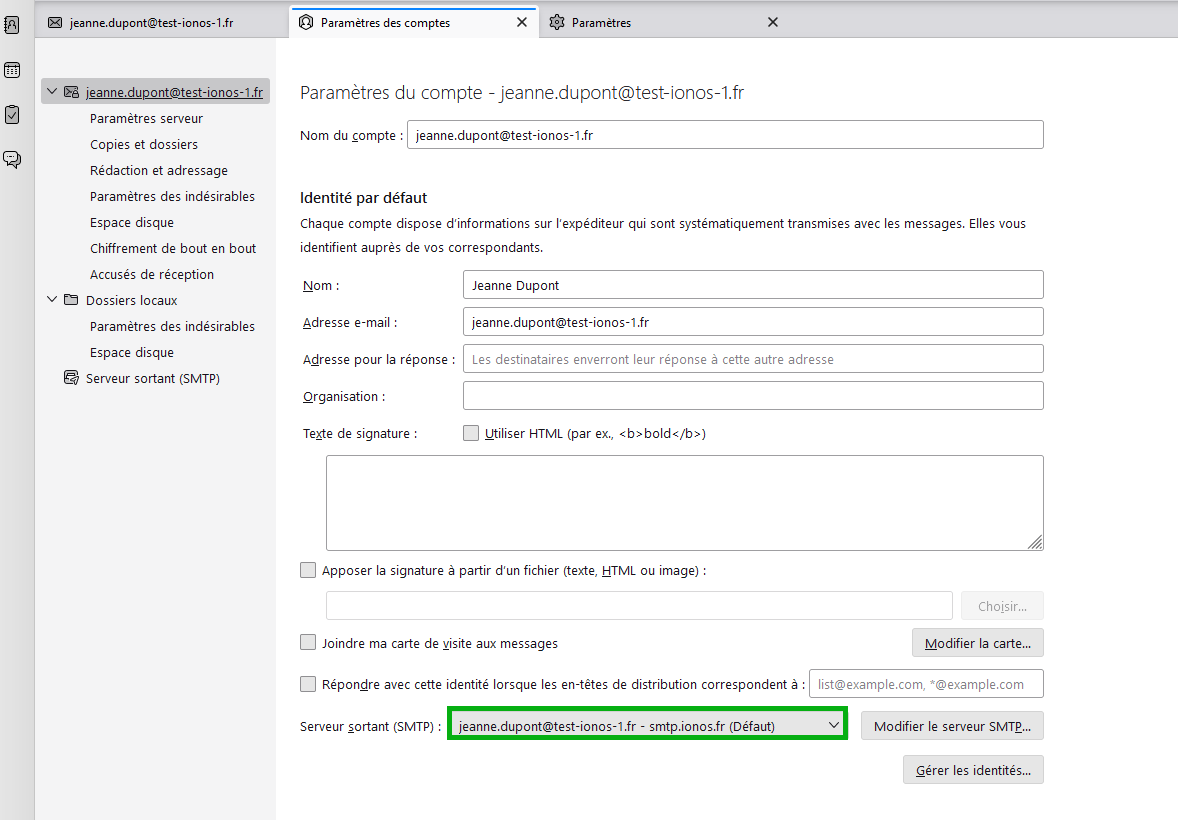The image size is (1178, 820).
Task: Collapse the jeanne.dupont account tree node
Action: click(x=52, y=92)
